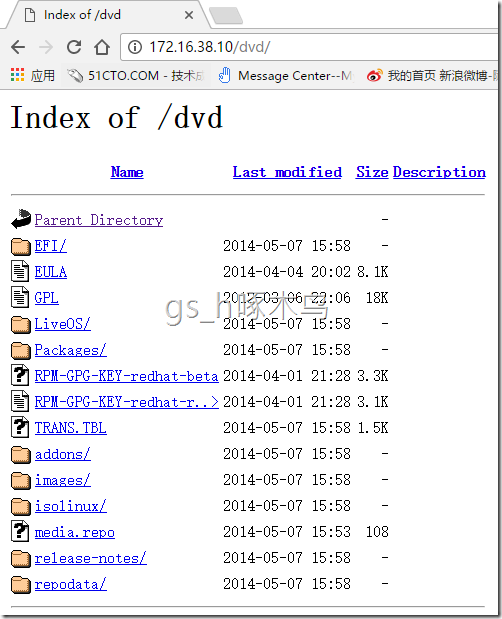Sort listing by Description column
This screenshot has width=502, height=619.
[x=439, y=172]
